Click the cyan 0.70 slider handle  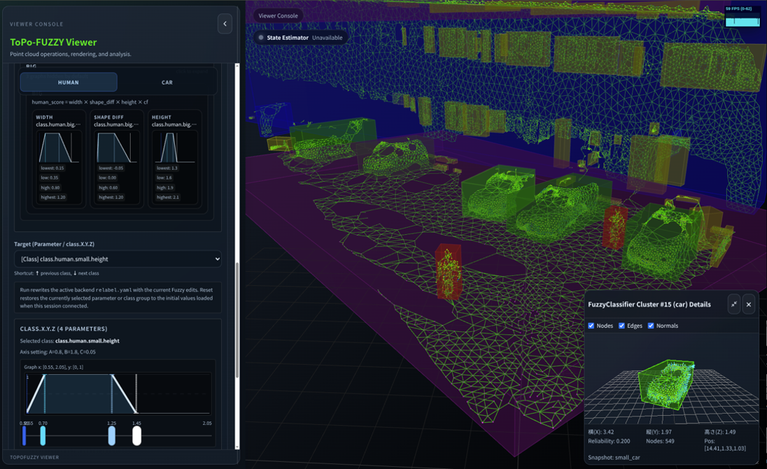point(43,436)
